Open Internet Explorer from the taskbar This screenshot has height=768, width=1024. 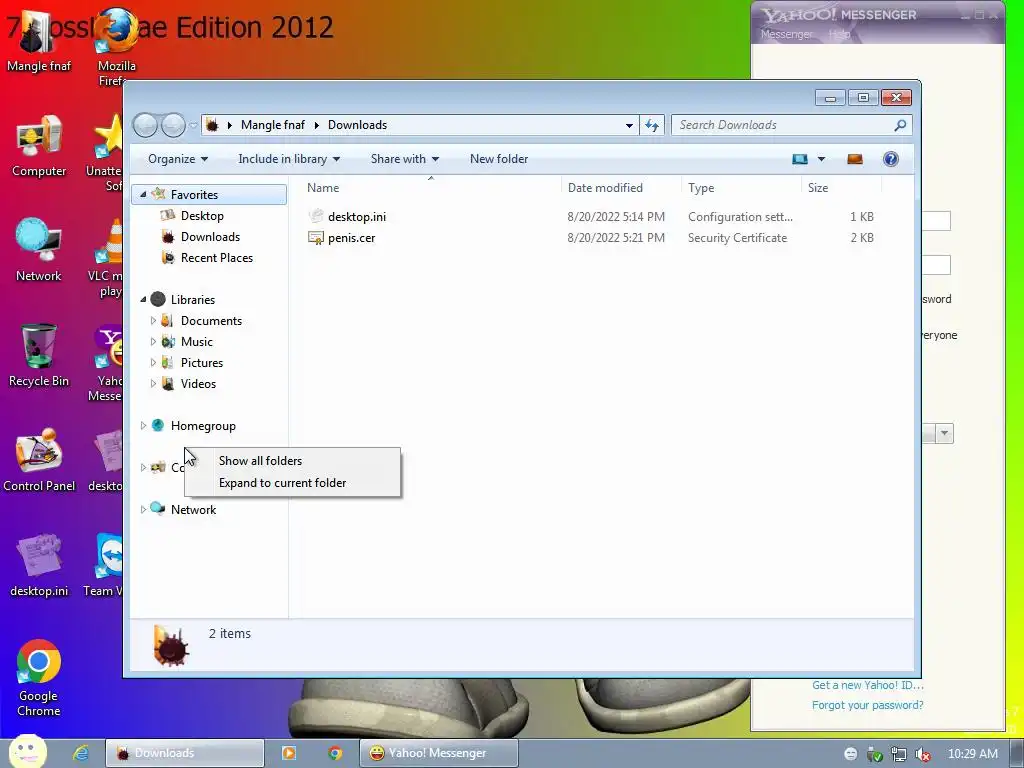(x=80, y=753)
